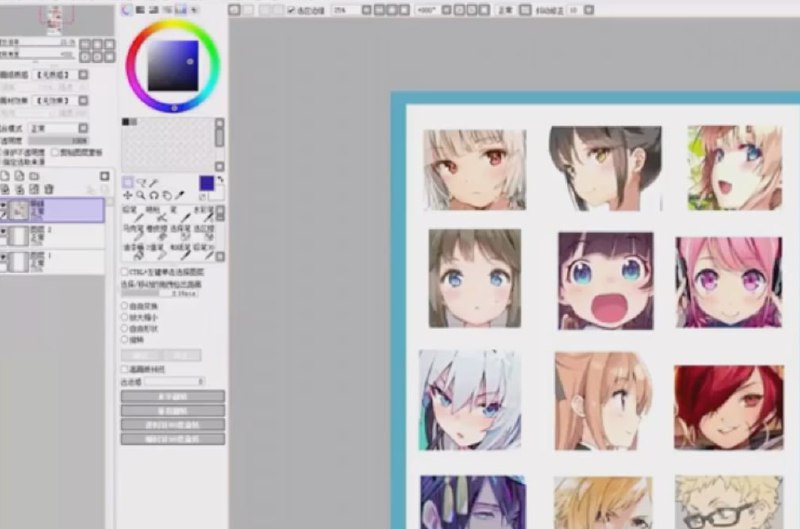Screen dimensions: 800x529
Task: Choose the paint bucket (油漆桶) tool
Action: (135, 251)
